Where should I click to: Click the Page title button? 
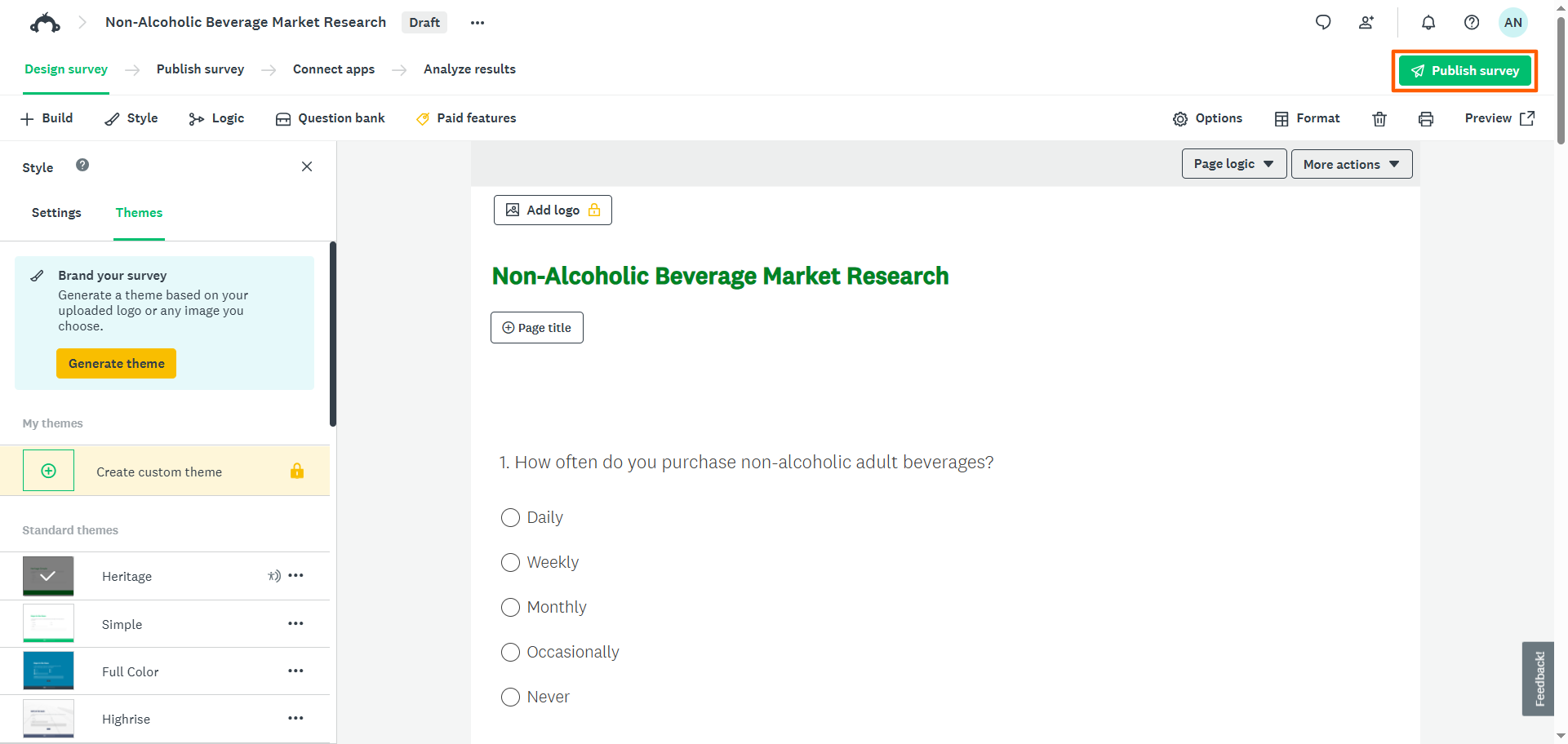pyautogui.click(x=537, y=328)
